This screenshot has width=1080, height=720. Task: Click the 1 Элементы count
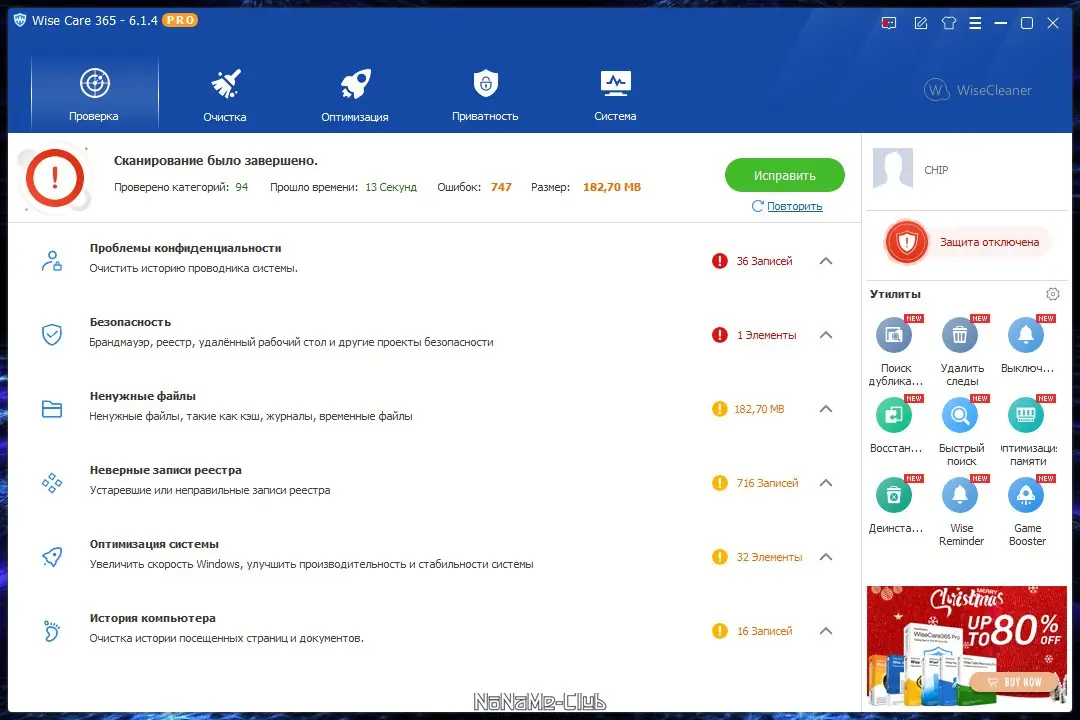click(x=767, y=335)
